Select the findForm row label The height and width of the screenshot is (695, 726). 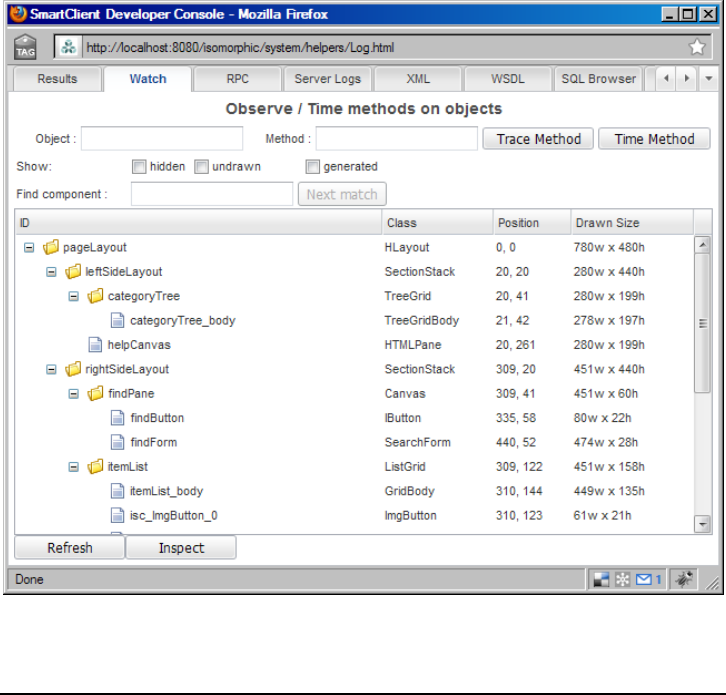click(x=154, y=443)
